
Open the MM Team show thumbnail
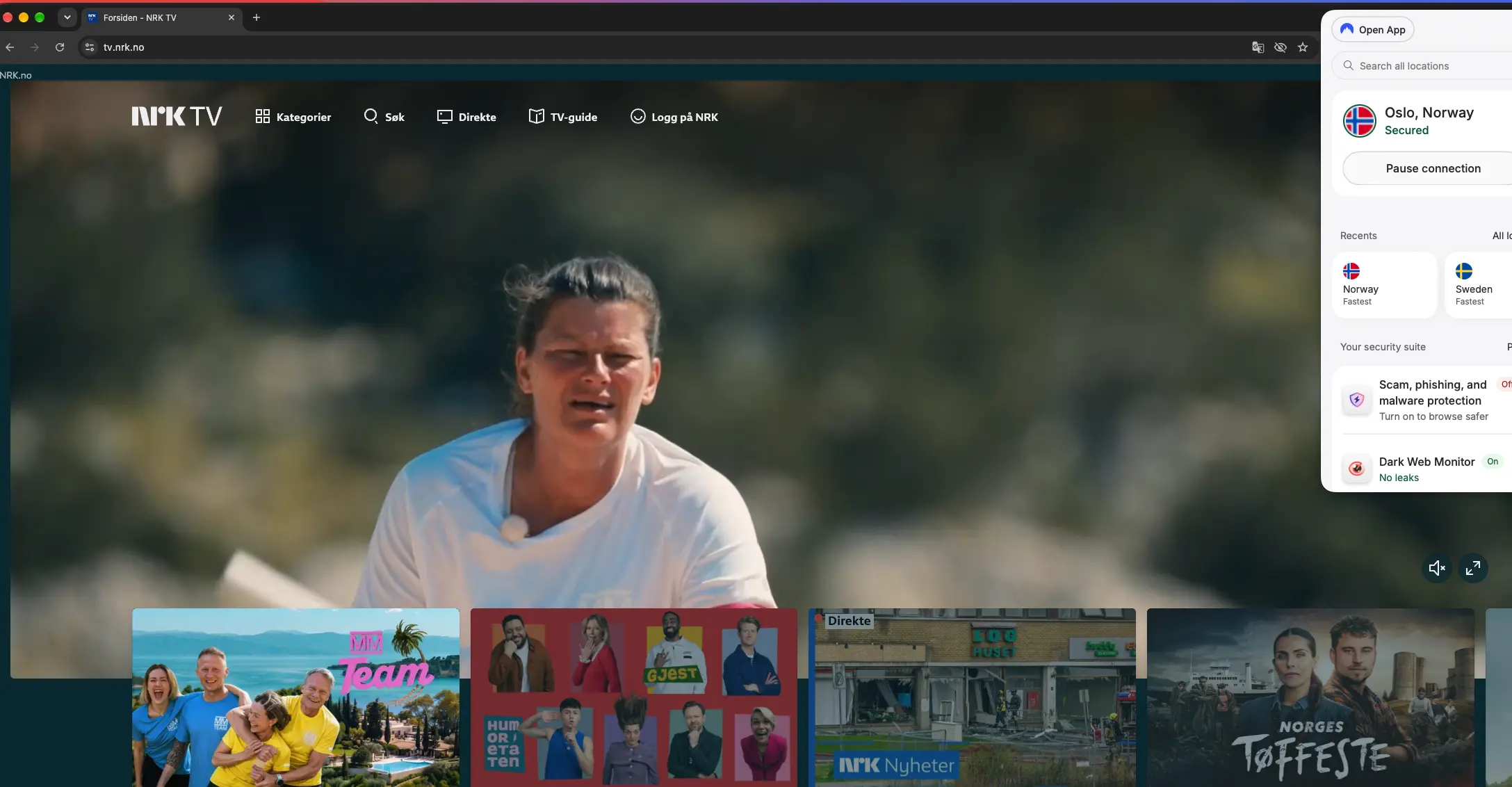[295, 697]
